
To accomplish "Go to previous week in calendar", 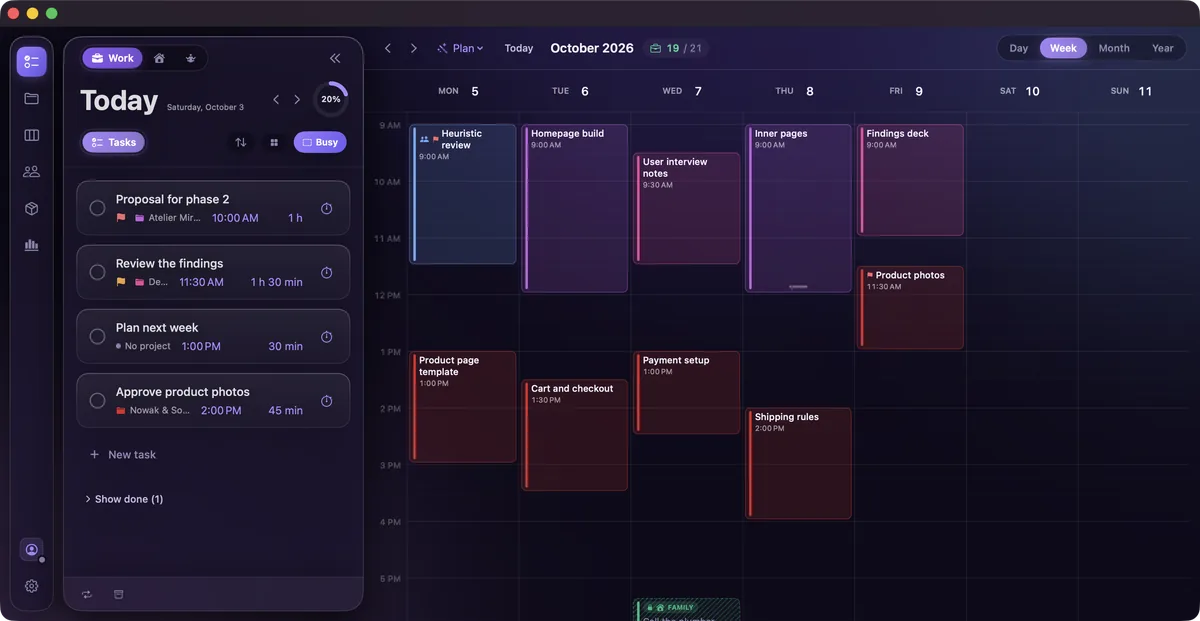I will pos(388,48).
